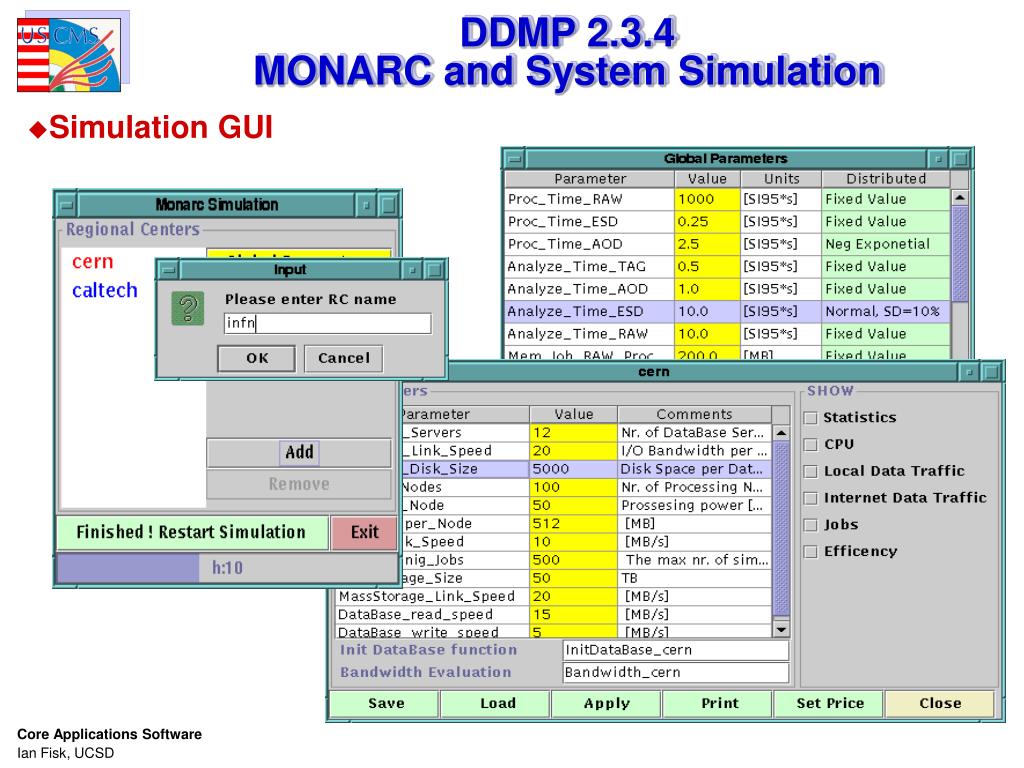This screenshot has width=1024, height=768.
Task: Click the red Exit button
Action: tap(364, 532)
